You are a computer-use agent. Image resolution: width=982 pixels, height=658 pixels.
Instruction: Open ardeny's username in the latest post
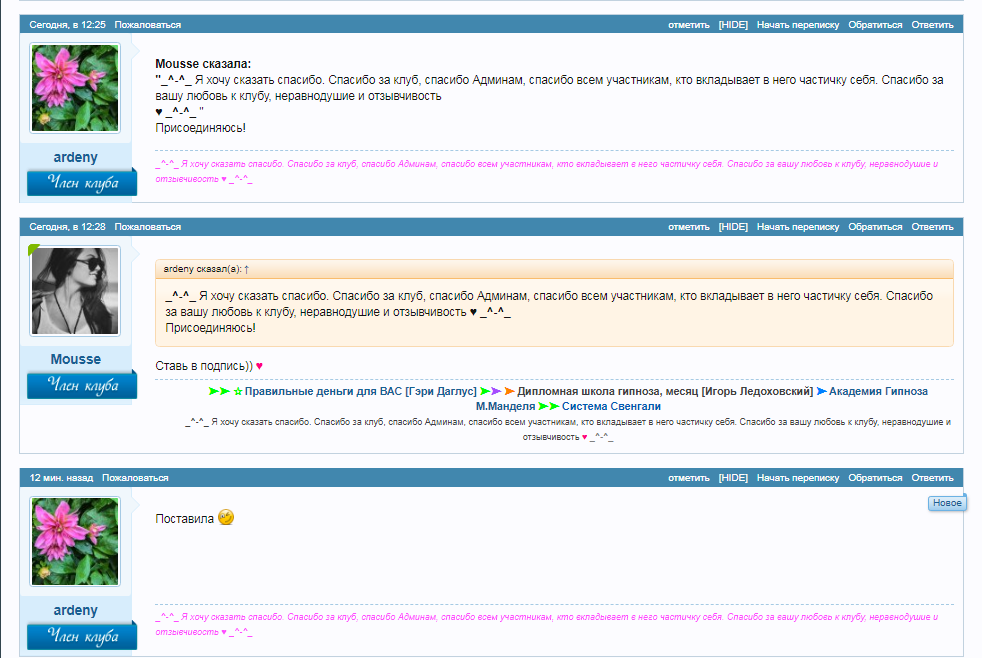coord(75,610)
